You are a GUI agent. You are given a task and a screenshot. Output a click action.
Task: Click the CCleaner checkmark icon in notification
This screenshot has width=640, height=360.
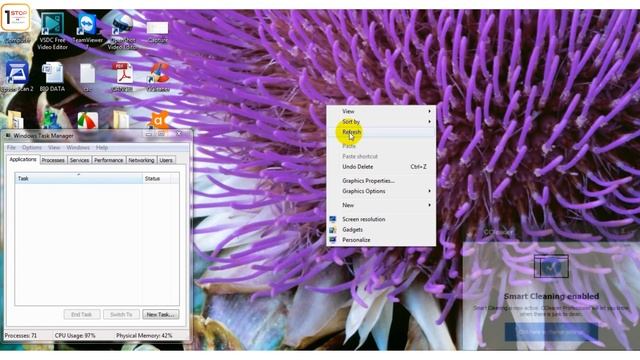click(551, 266)
